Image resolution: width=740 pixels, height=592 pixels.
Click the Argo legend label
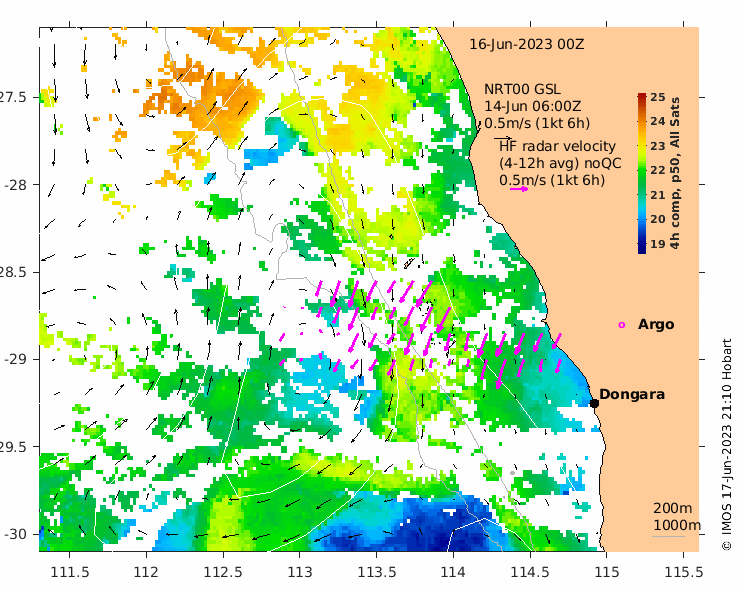(x=656, y=324)
